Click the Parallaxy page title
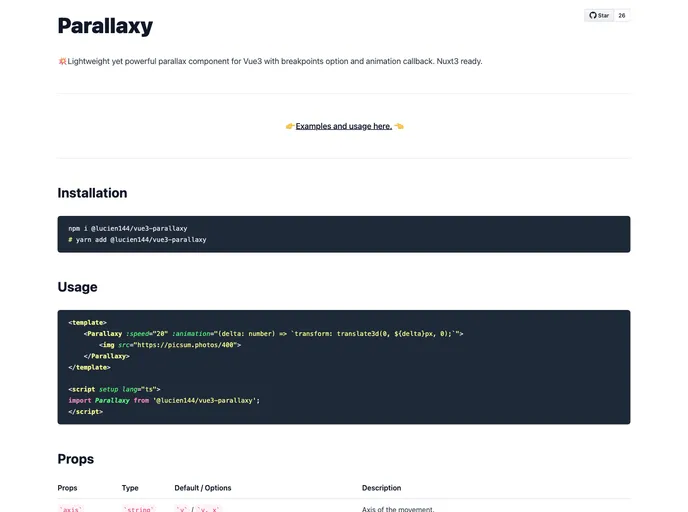 [105, 26]
